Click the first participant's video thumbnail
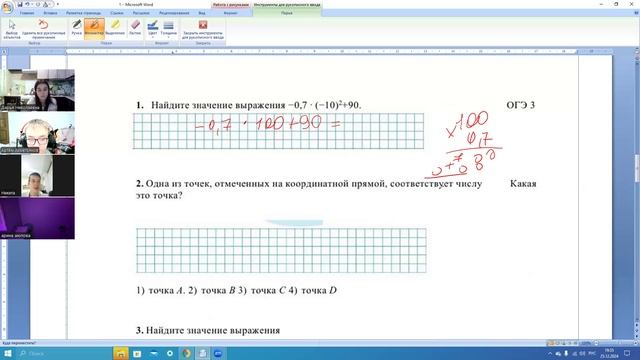Viewport: 640px width, 360px height. [37, 90]
